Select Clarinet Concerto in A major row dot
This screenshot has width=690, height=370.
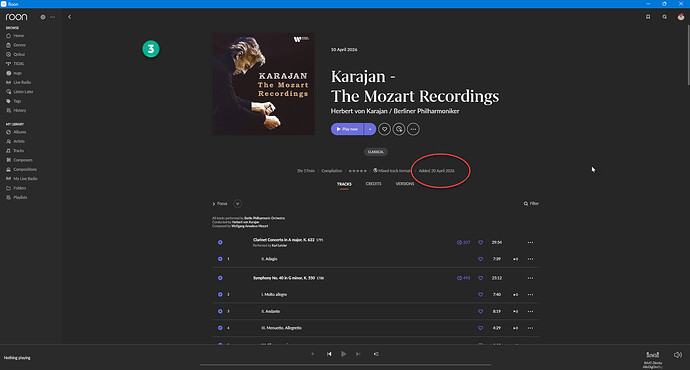click(x=220, y=242)
